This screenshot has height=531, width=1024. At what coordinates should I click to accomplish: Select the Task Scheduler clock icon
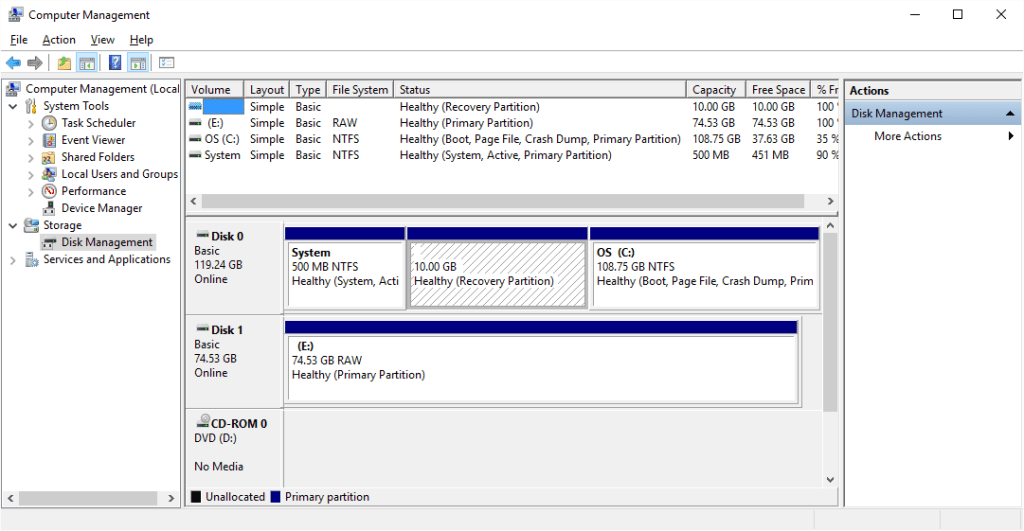click(x=49, y=123)
